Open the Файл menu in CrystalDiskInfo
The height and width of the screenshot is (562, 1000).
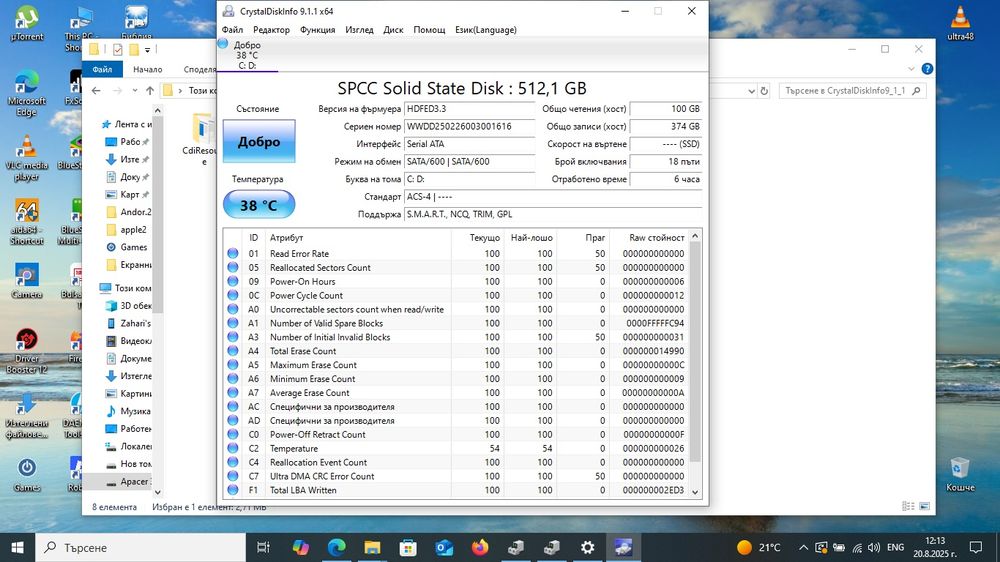(x=232, y=30)
